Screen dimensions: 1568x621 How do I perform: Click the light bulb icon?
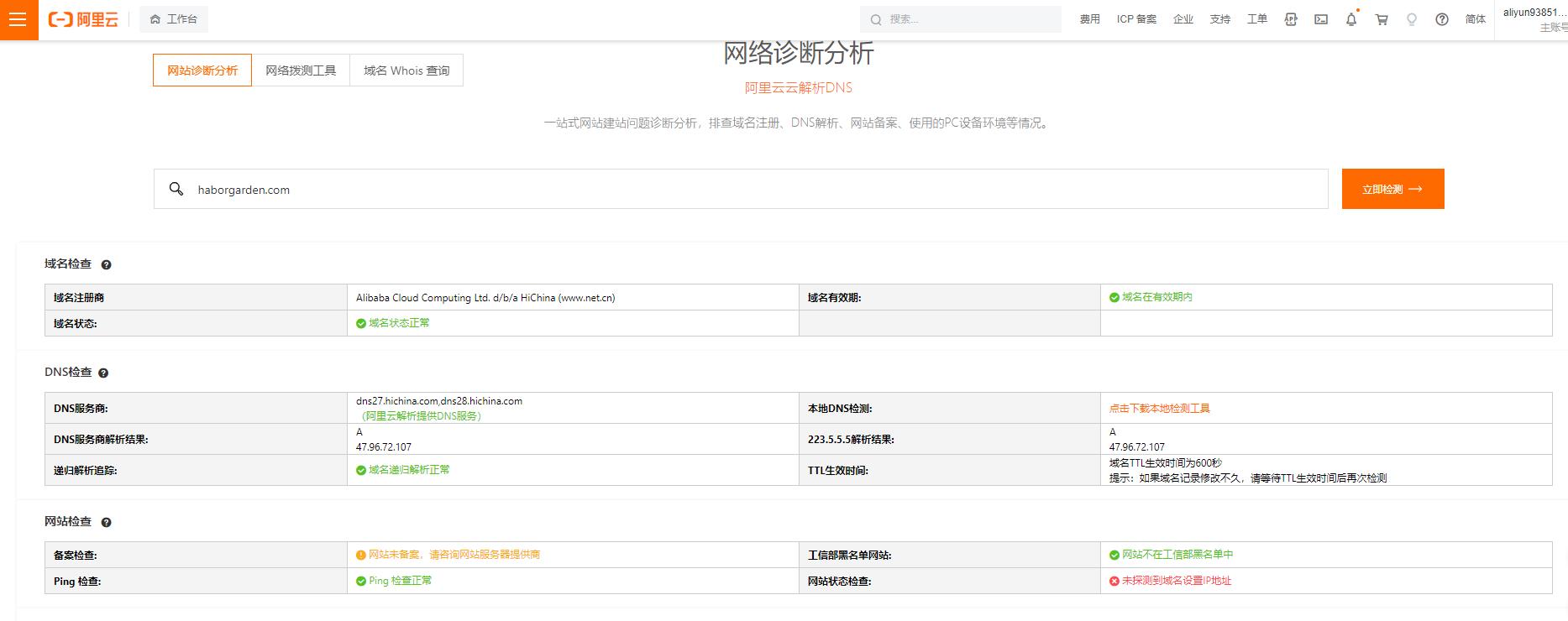coord(1412,19)
